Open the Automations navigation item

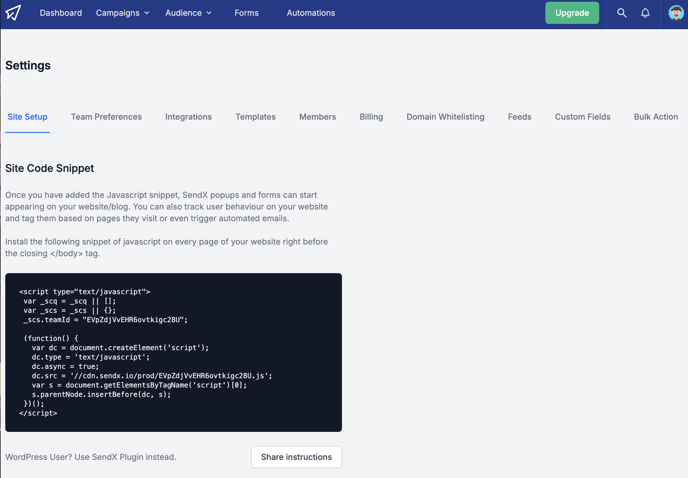pyautogui.click(x=311, y=13)
